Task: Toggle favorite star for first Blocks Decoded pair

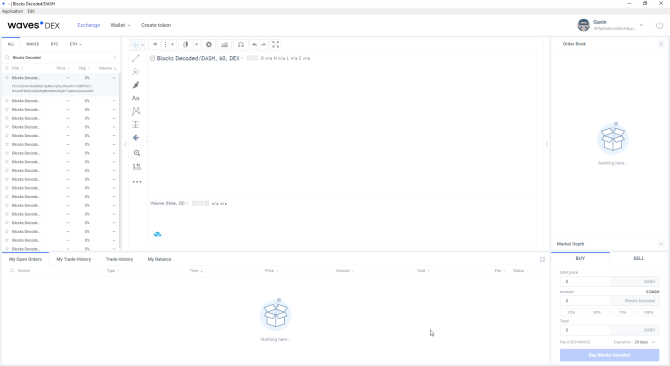Action: [7, 78]
